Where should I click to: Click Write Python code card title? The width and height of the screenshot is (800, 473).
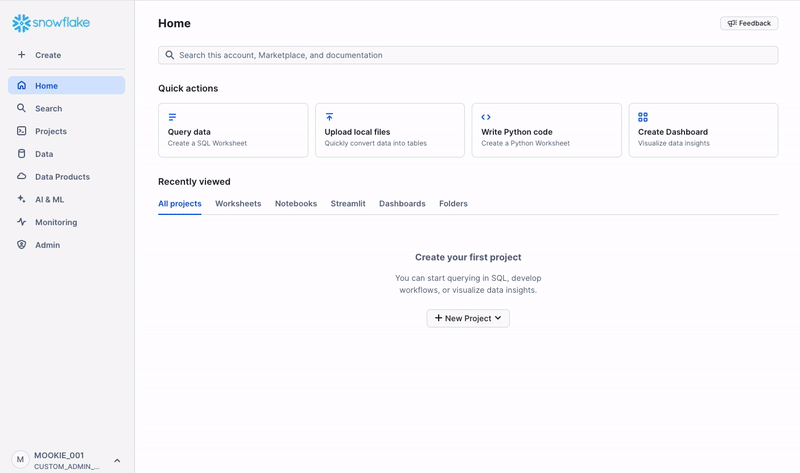coord(517,132)
